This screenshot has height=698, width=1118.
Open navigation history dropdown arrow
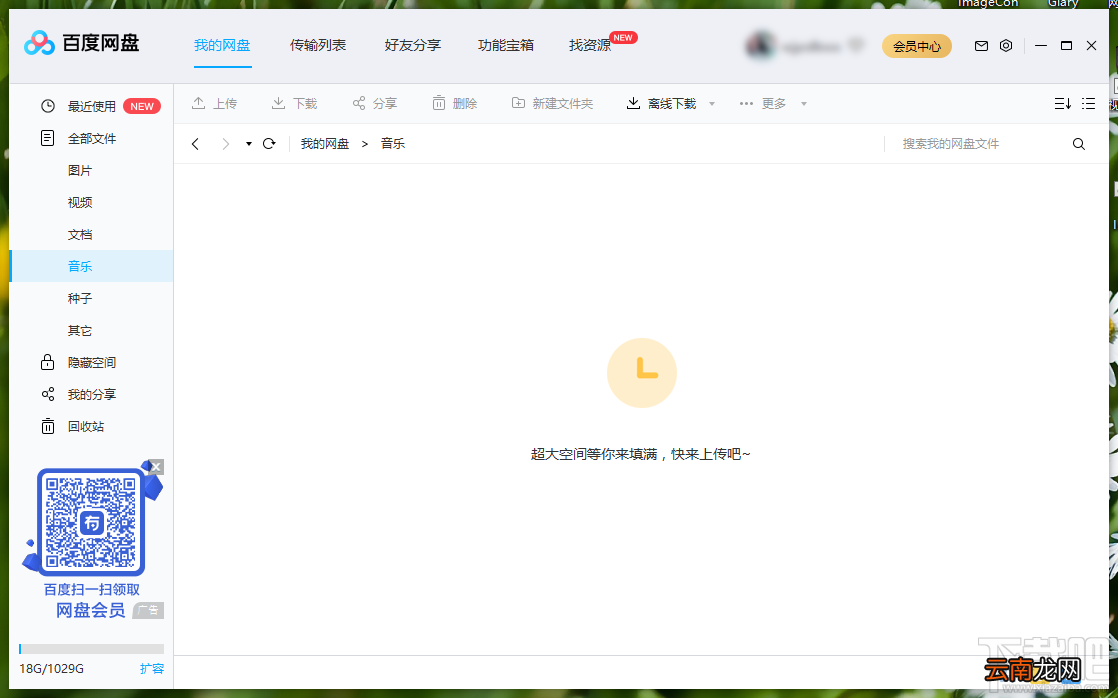pos(249,144)
